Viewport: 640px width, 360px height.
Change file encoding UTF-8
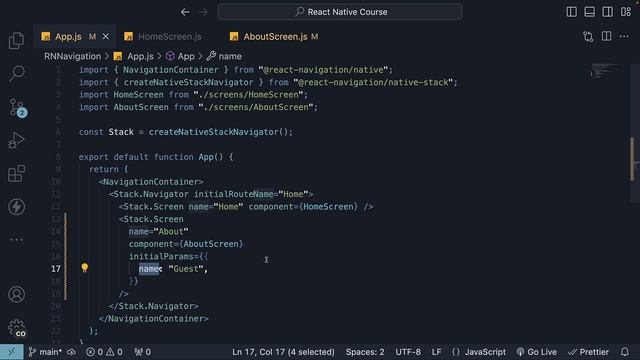(408, 352)
